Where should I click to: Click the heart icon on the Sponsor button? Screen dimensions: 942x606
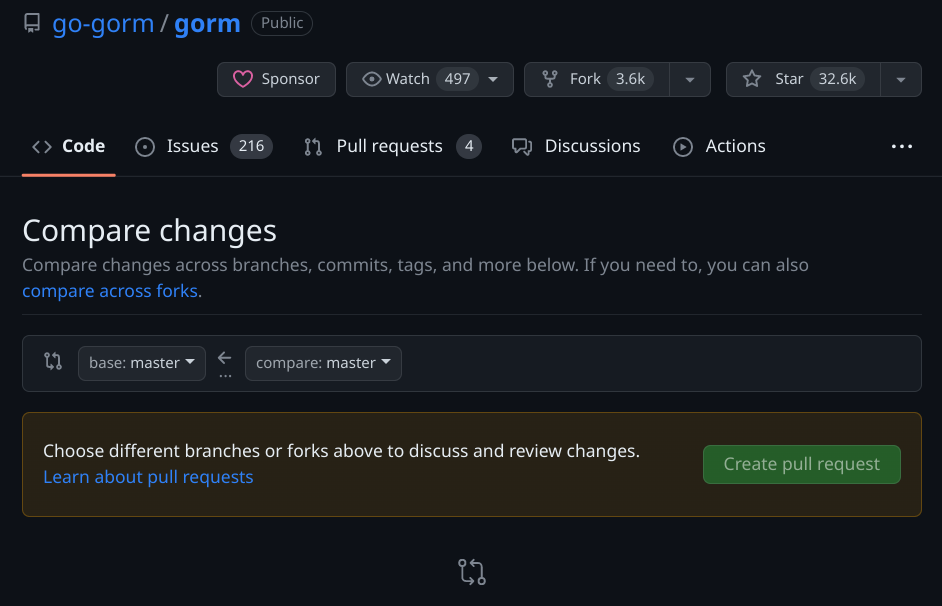[242, 78]
